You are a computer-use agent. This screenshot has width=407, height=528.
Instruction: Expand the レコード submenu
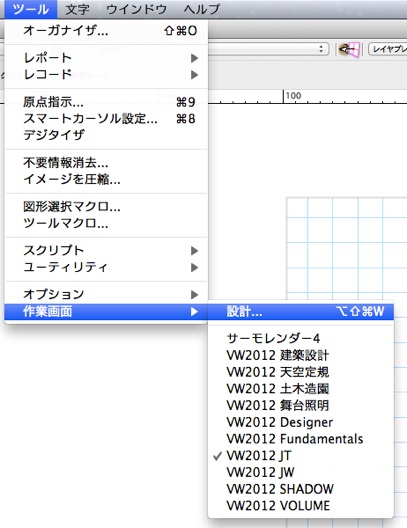(x=106, y=75)
